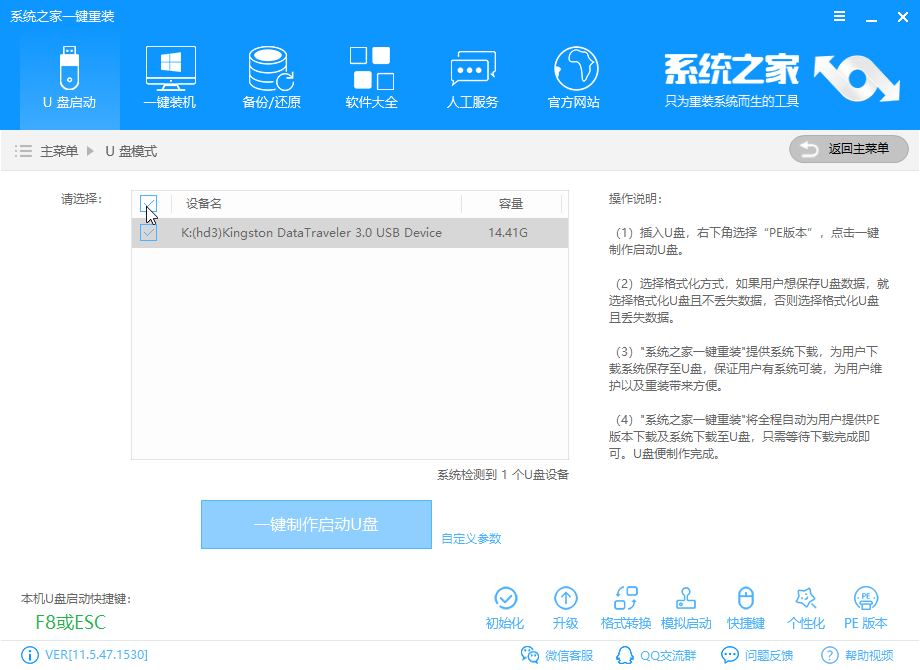Viewport: 920px width, 670px height.
Task: Switch to the U盘启动 tab
Action: (x=68, y=75)
